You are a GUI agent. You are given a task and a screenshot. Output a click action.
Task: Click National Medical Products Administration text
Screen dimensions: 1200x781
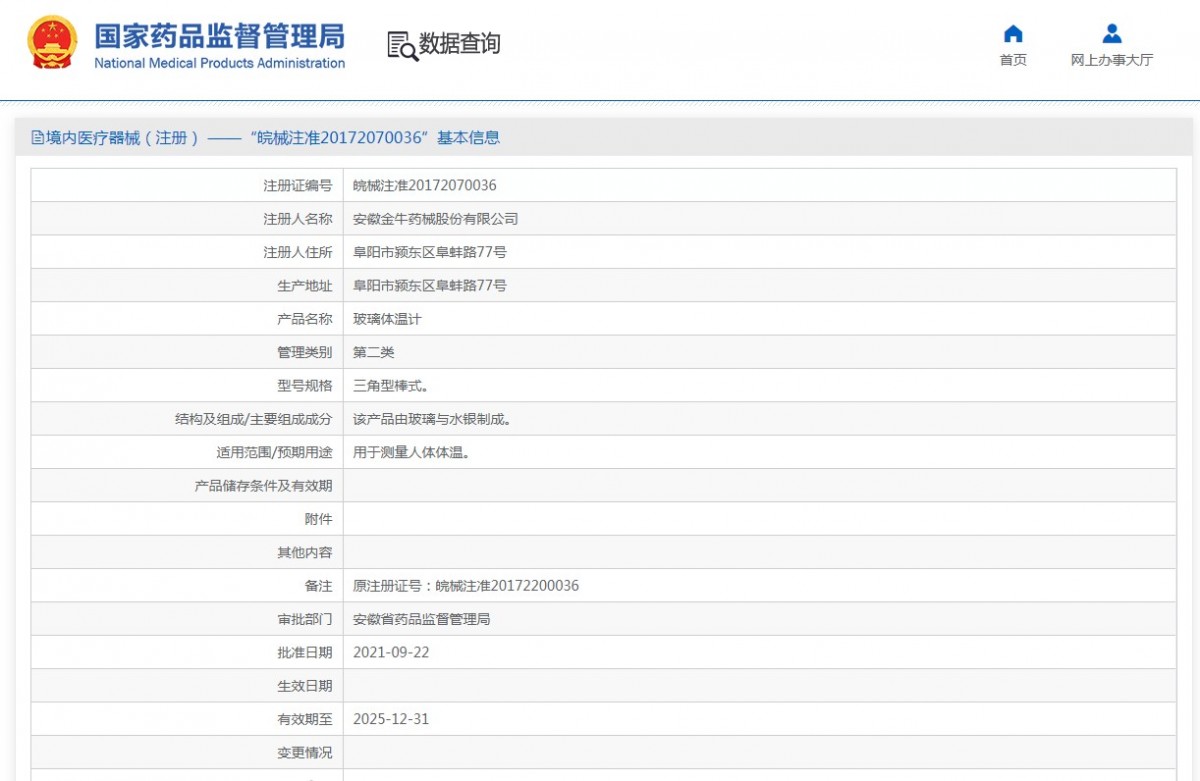[220, 63]
